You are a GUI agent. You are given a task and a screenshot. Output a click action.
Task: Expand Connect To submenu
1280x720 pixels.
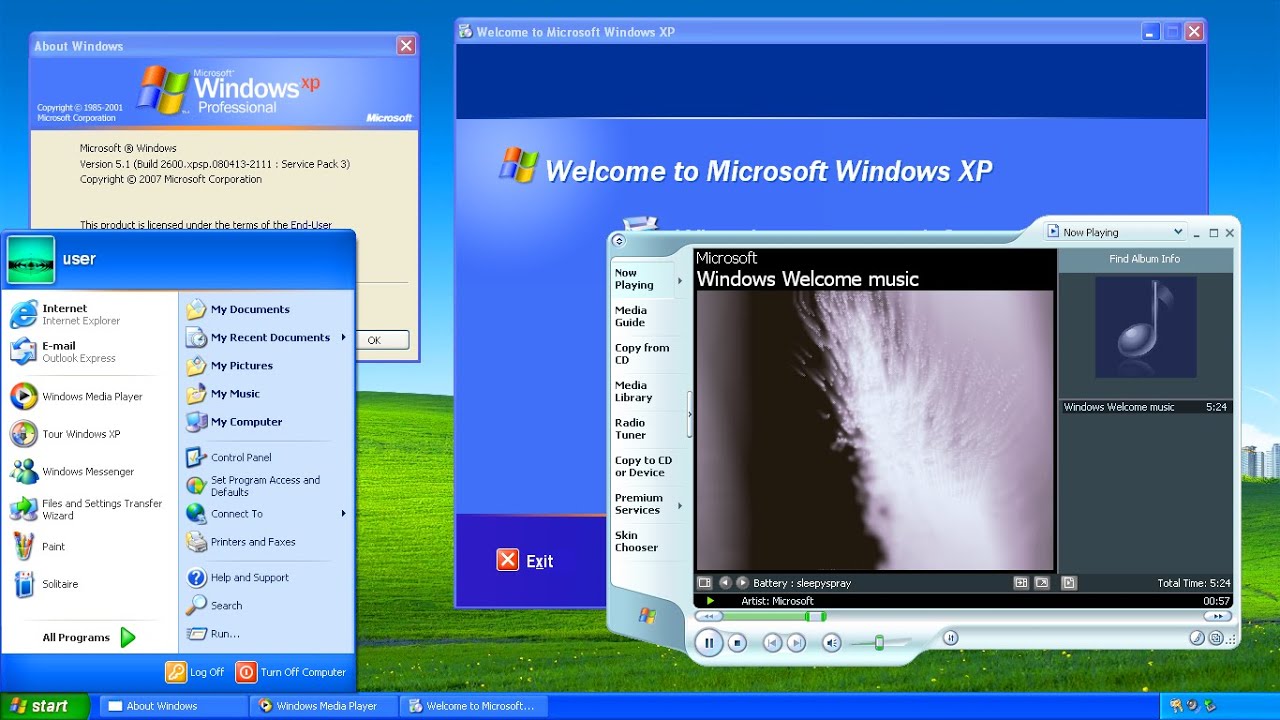coord(266,514)
